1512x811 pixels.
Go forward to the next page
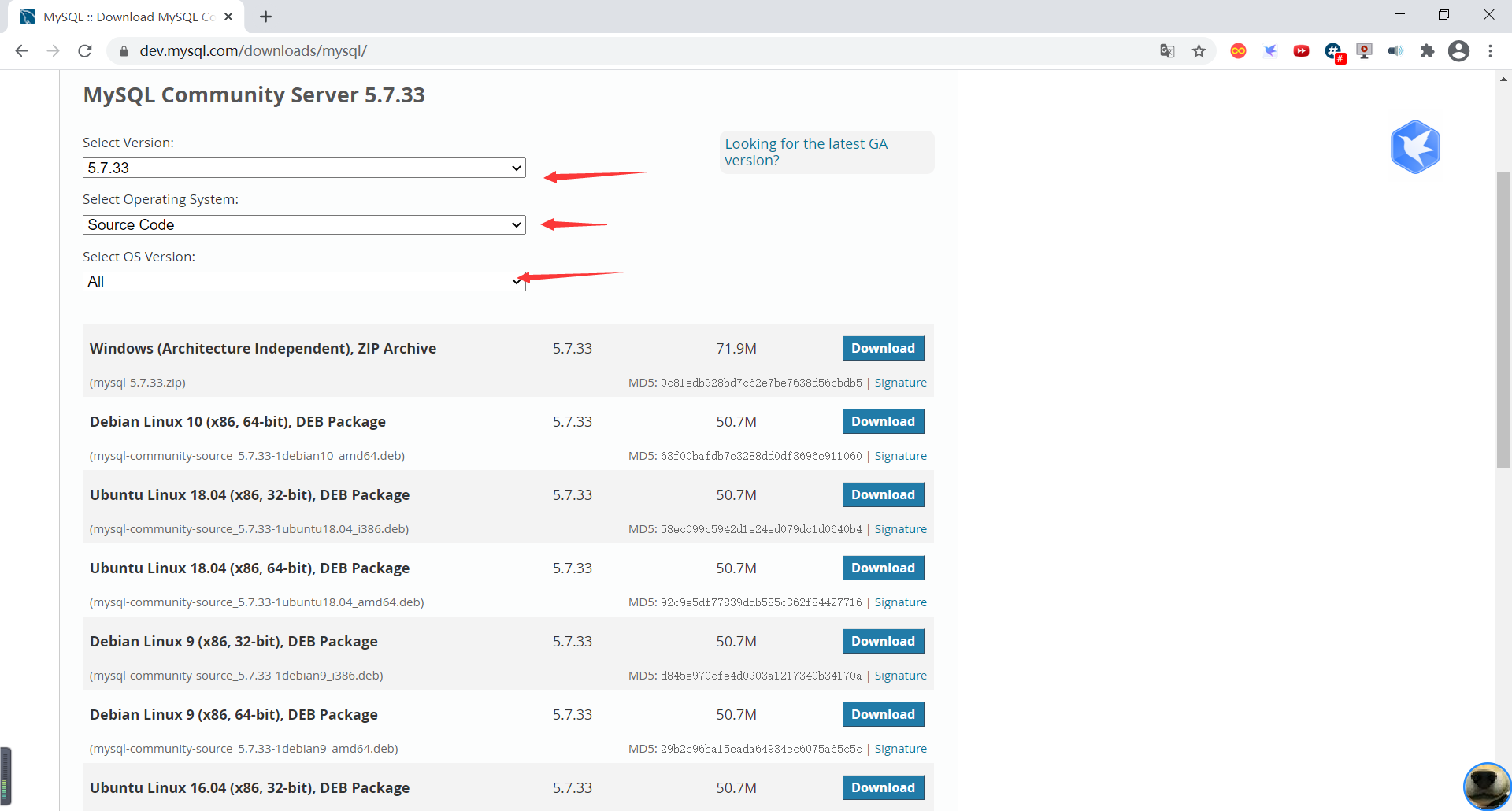(54, 51)
